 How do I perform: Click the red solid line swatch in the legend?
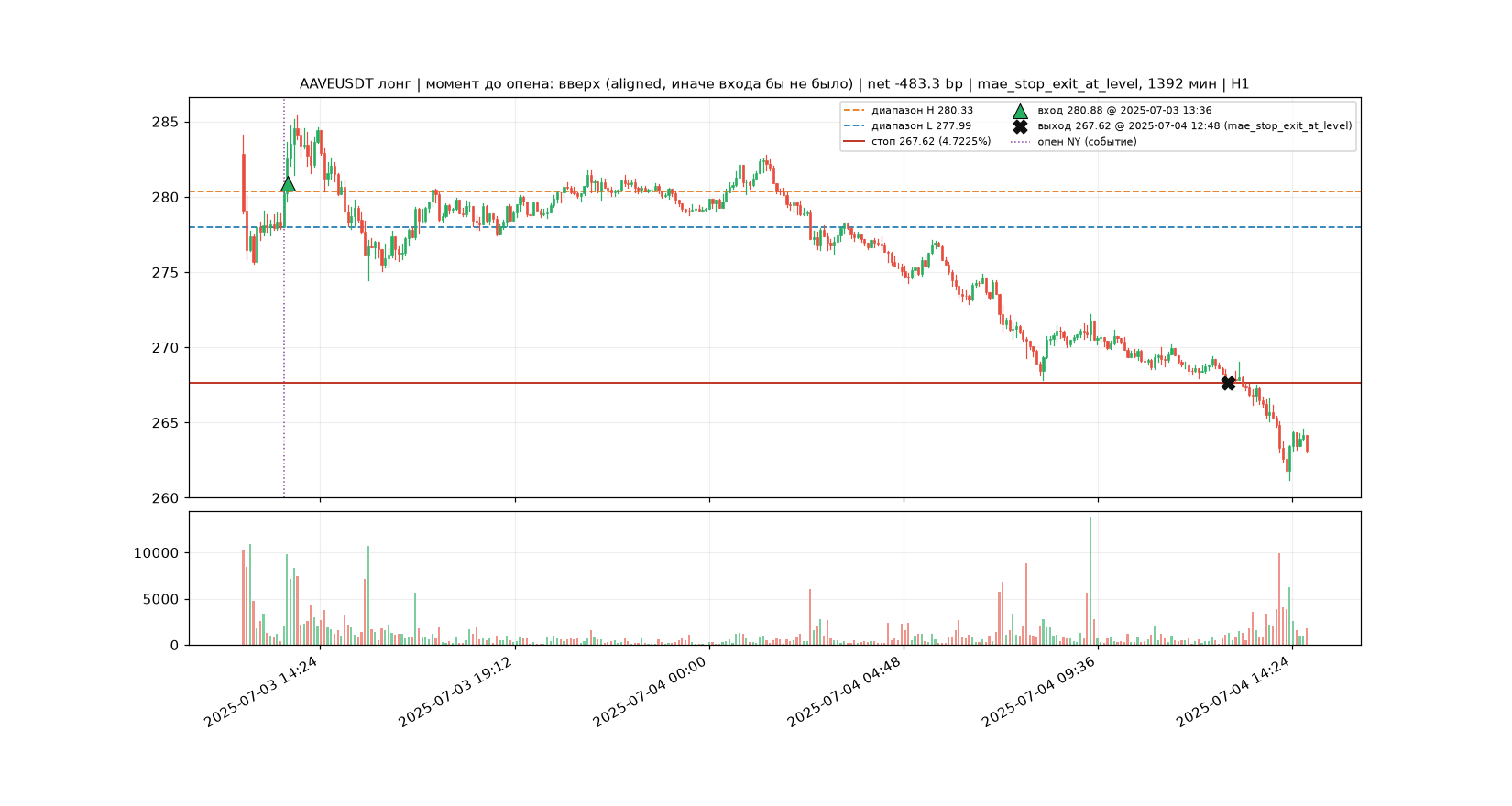(x=854, y=142)
